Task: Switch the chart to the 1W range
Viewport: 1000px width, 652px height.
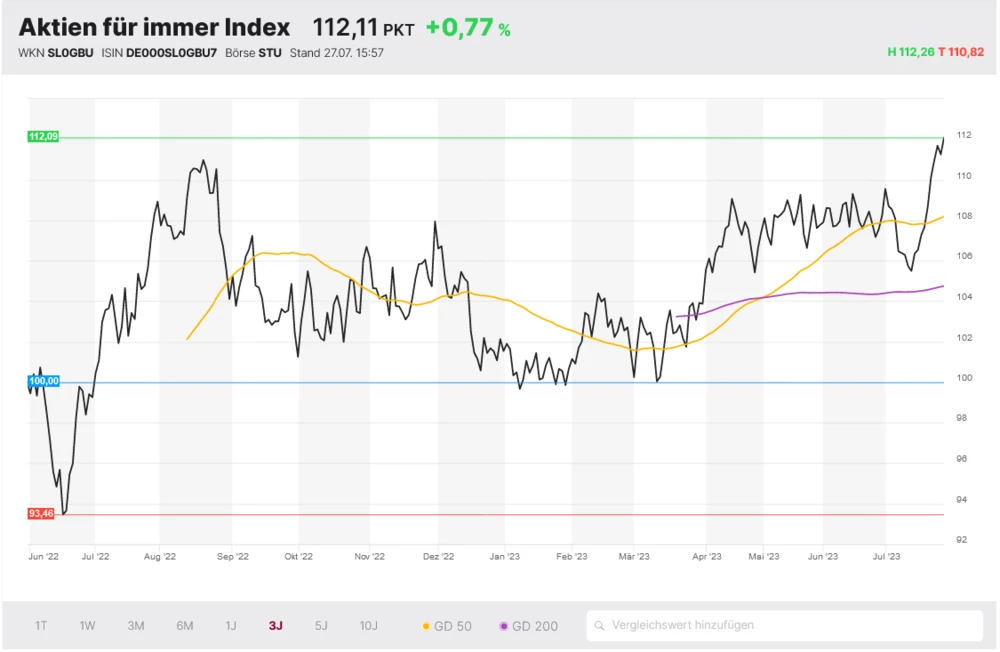Action: 88,626
